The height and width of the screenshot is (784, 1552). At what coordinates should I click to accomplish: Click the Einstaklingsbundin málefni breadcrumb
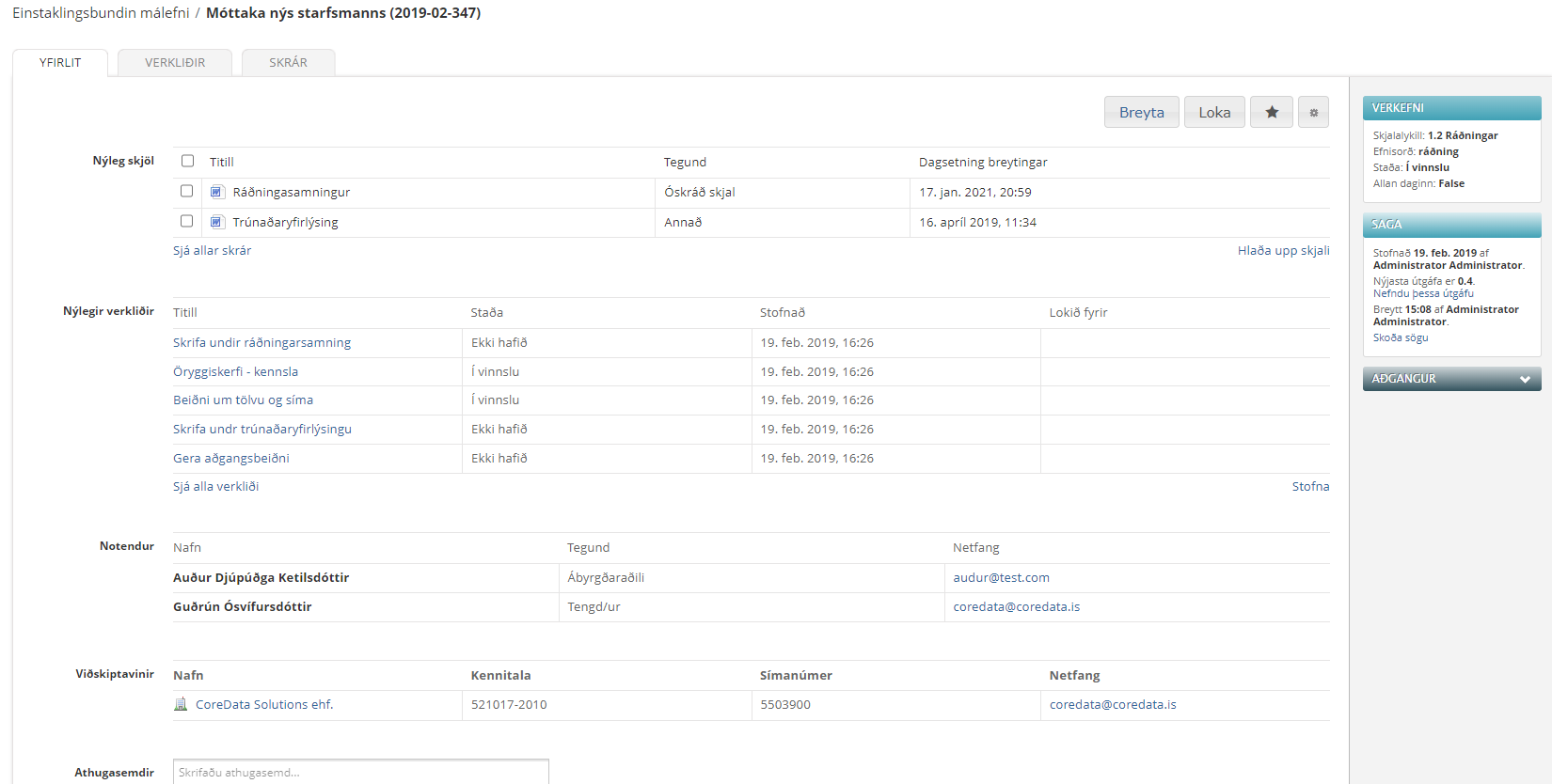click(x=101, y=13)
